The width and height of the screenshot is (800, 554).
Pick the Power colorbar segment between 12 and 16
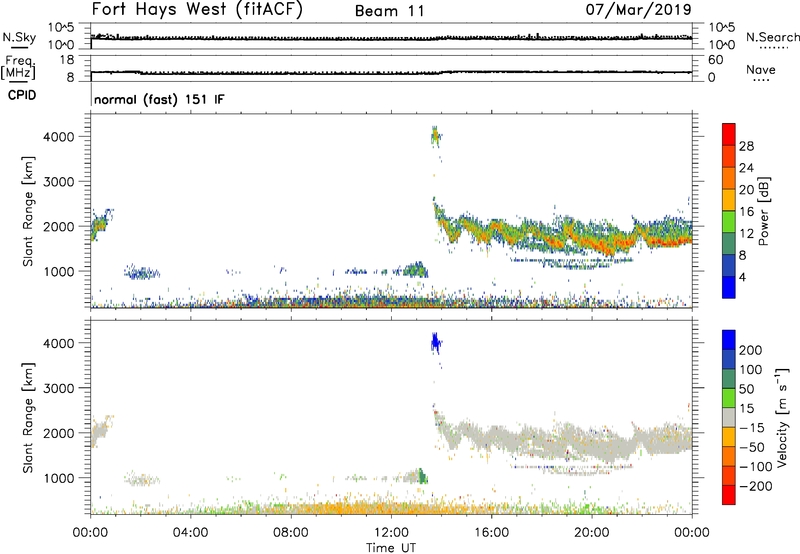pos(729,221)
